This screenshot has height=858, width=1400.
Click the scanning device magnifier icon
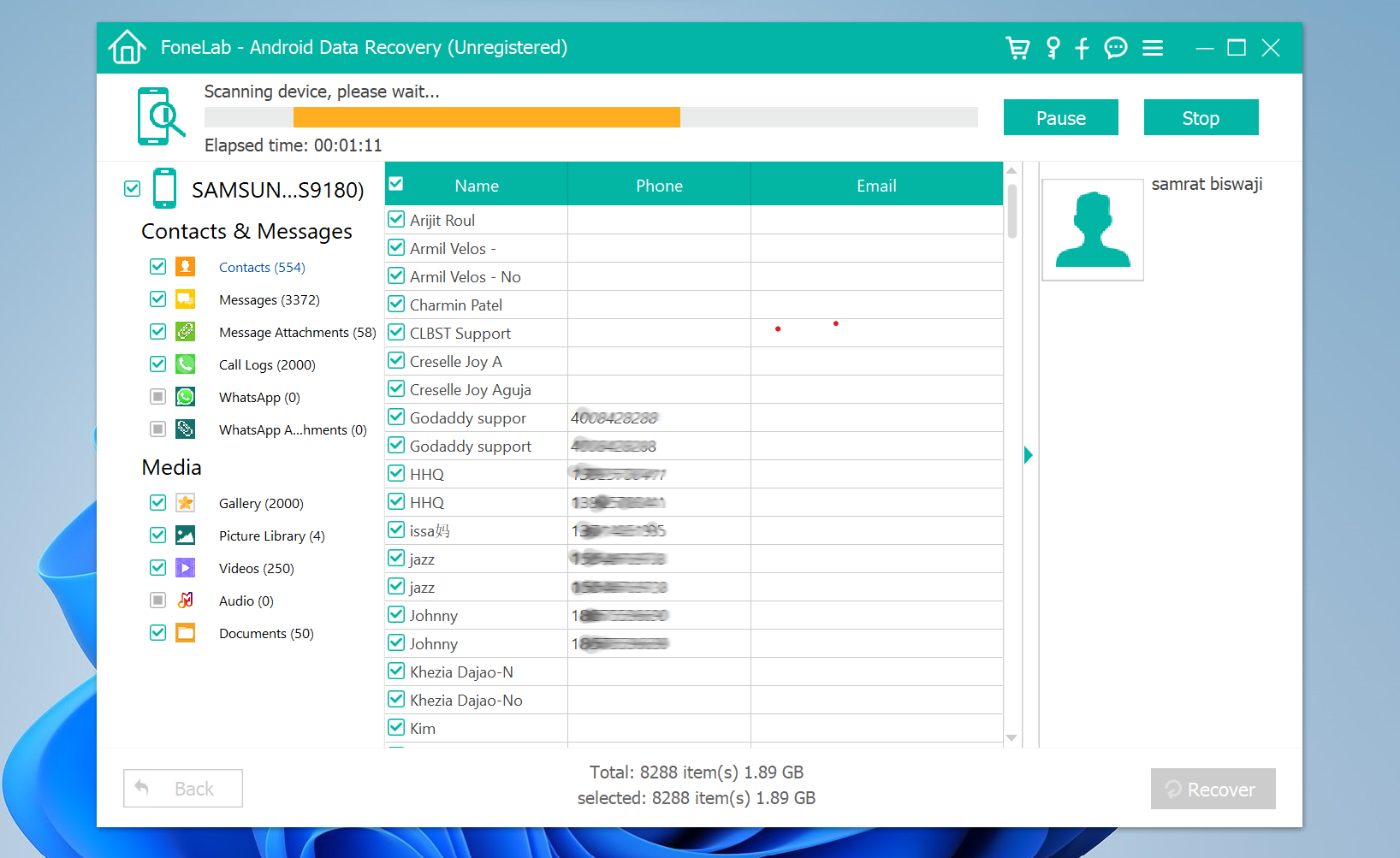tap(160, 116)
